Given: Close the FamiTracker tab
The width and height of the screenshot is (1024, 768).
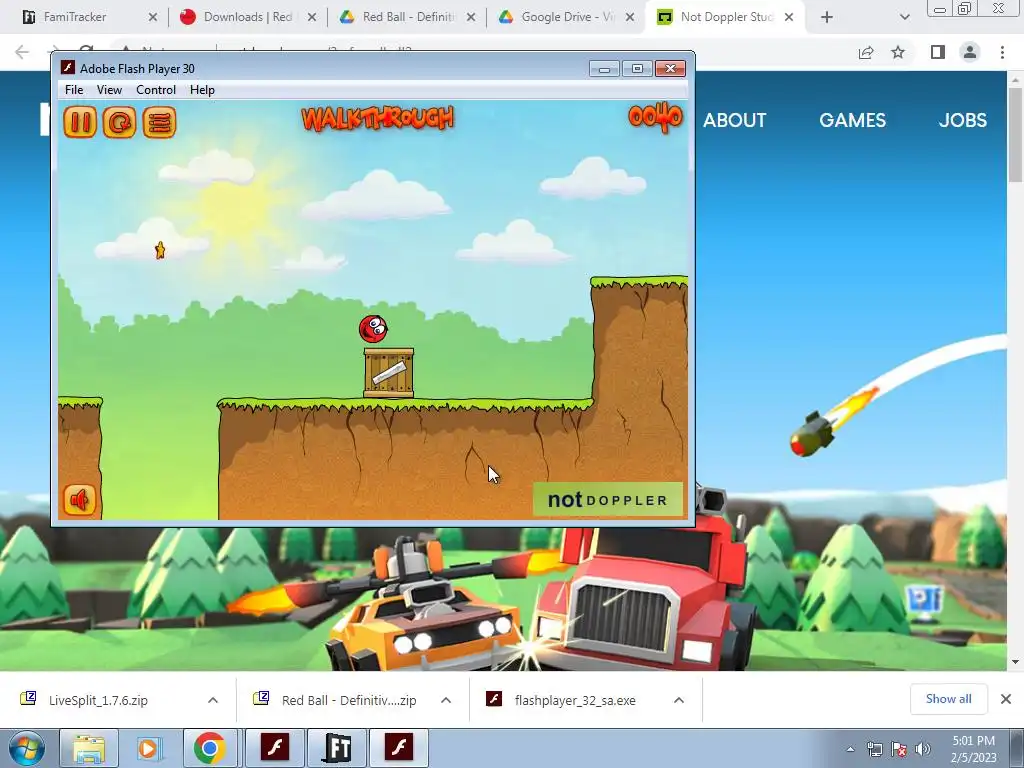Looking at the screenshot, I should coord(153,17).
